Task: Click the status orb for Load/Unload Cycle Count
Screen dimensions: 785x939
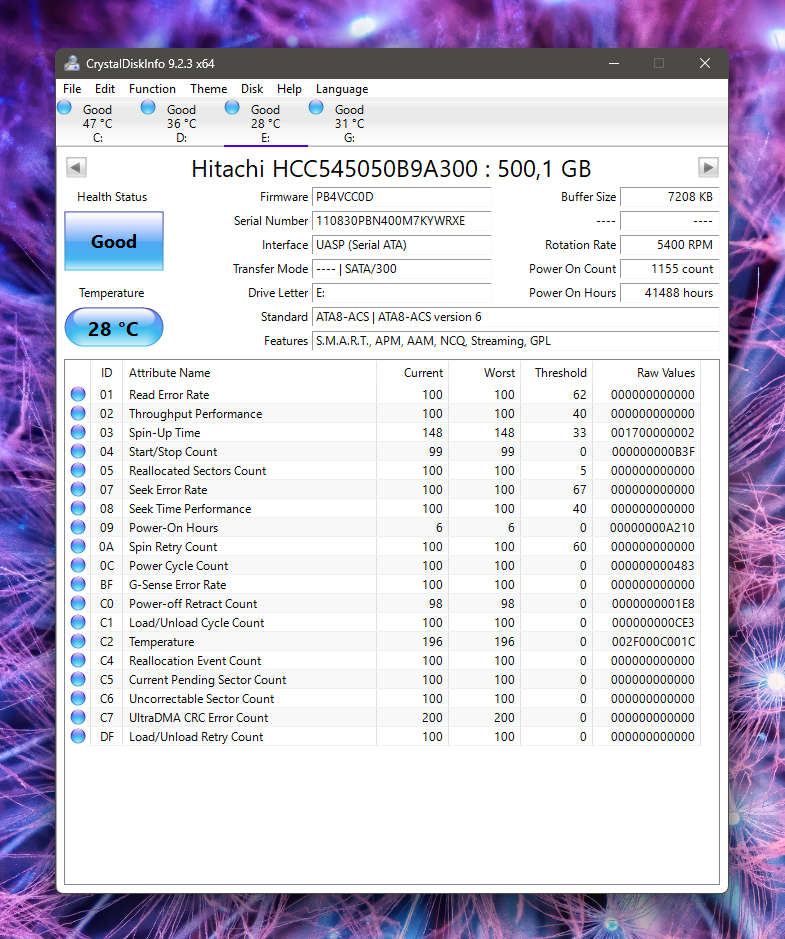Action: tap(78, 622)
